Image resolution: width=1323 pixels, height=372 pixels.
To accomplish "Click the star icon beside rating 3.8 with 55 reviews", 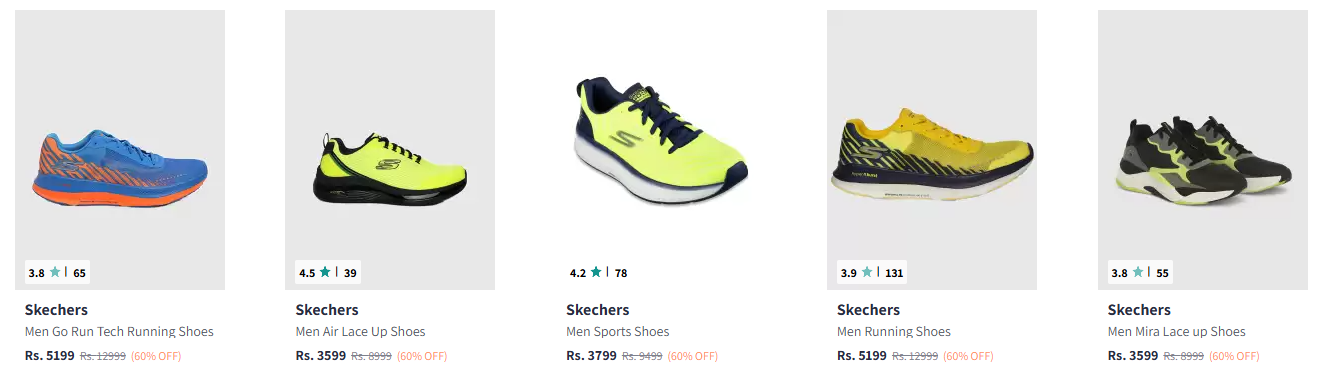I will 1138,272.
